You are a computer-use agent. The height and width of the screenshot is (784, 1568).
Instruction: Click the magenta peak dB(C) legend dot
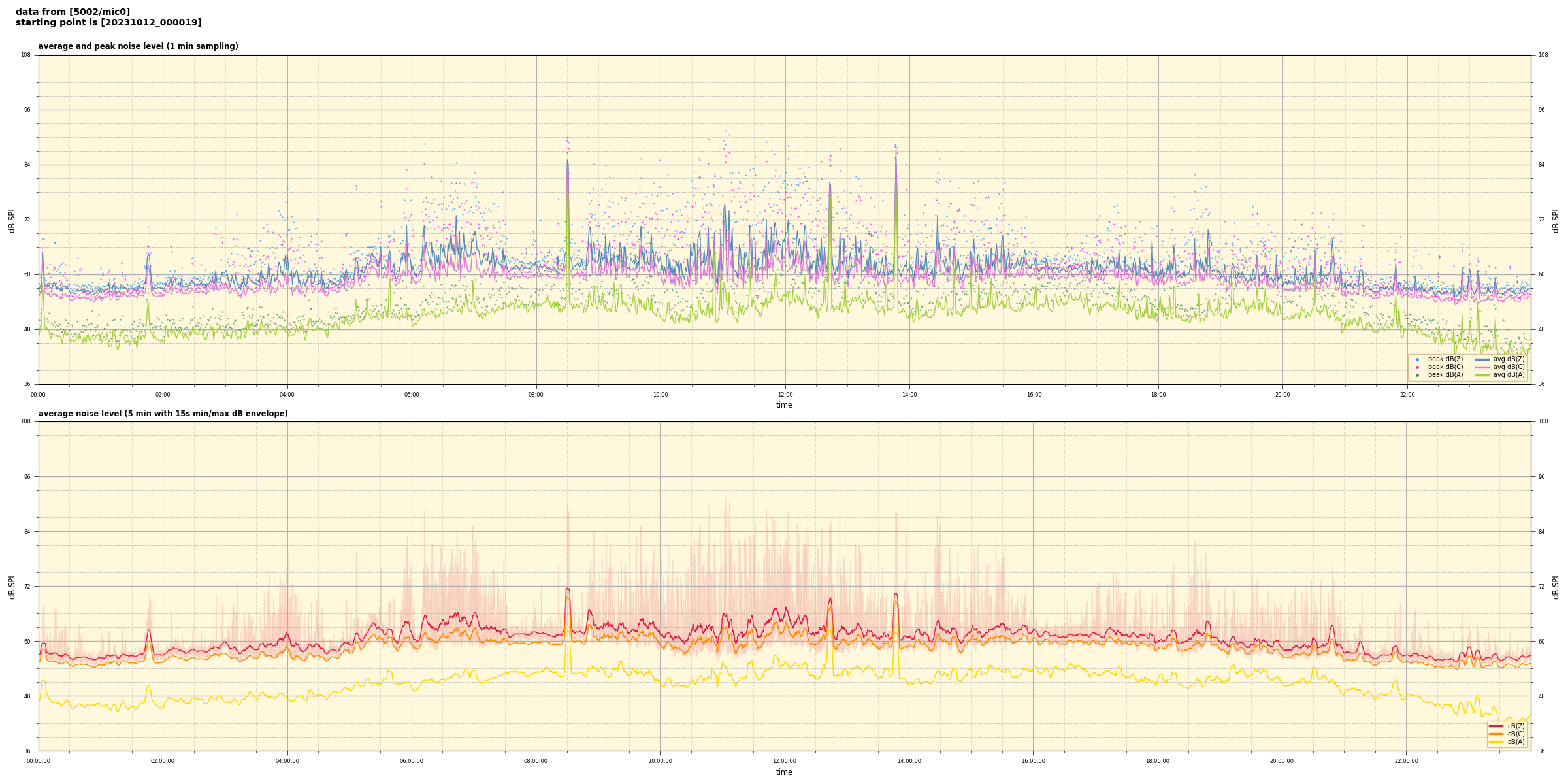coord(1417,367)
